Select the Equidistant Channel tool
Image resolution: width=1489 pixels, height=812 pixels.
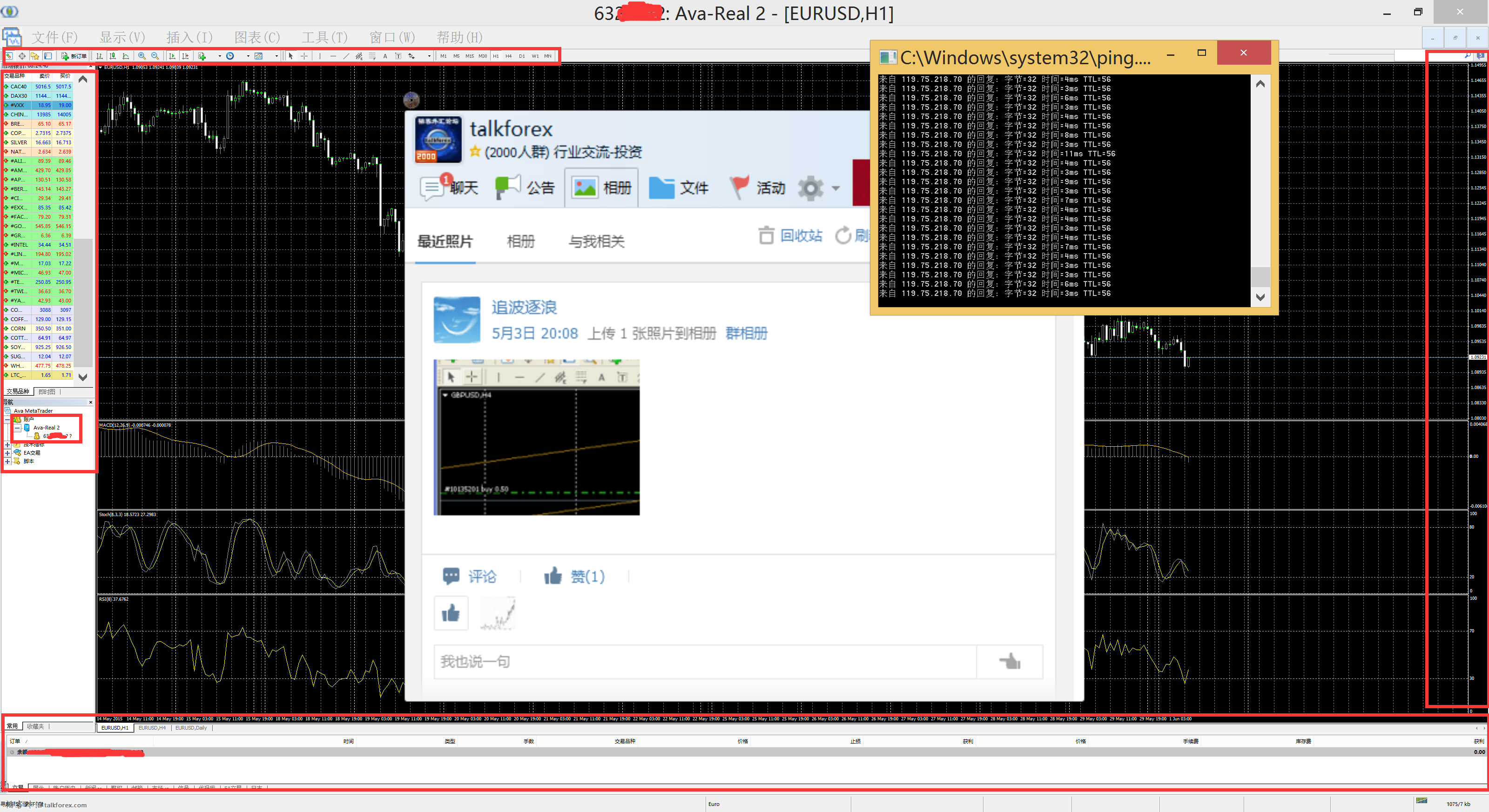point(359,56)
